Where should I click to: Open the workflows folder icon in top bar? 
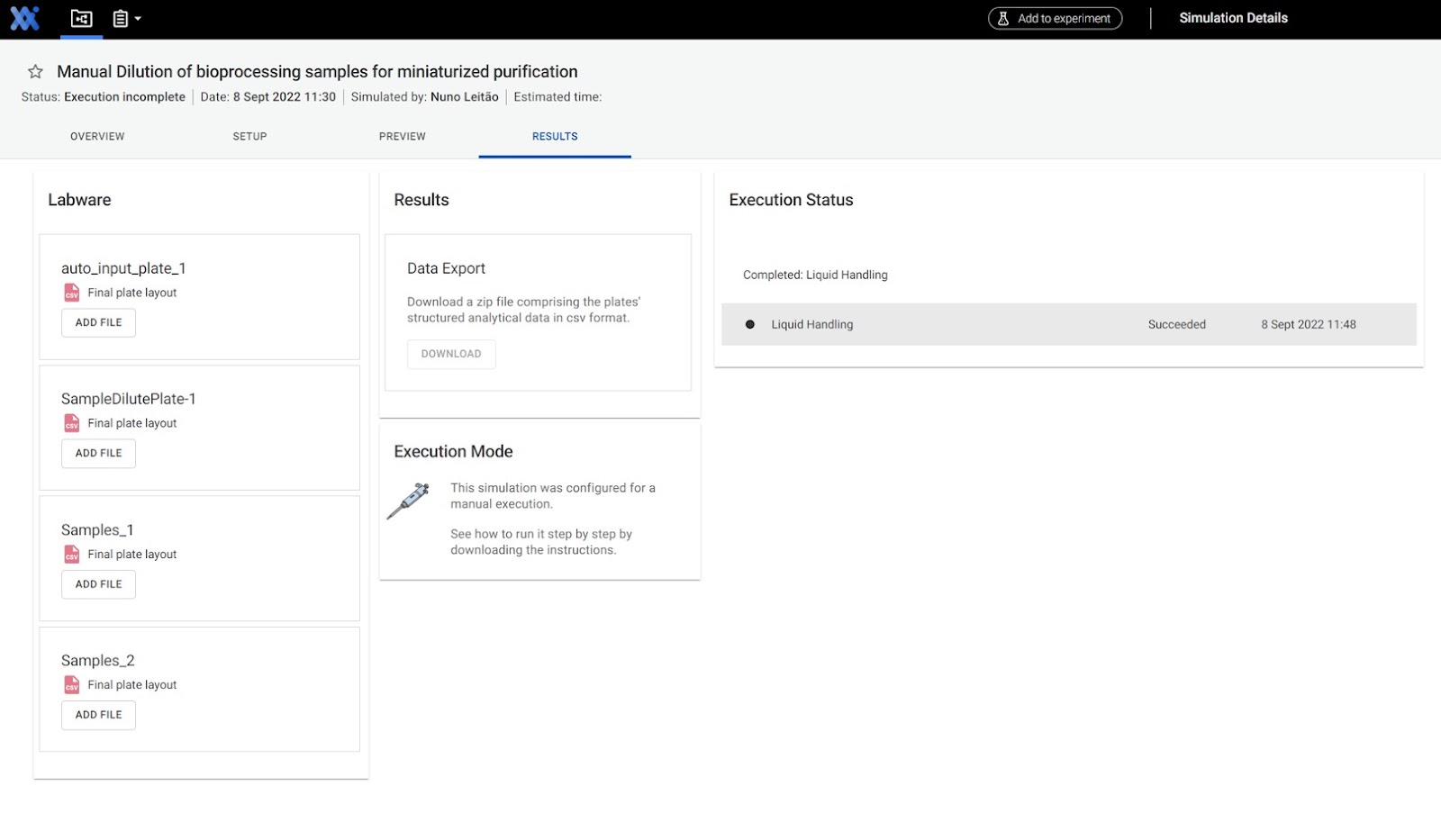81,18
